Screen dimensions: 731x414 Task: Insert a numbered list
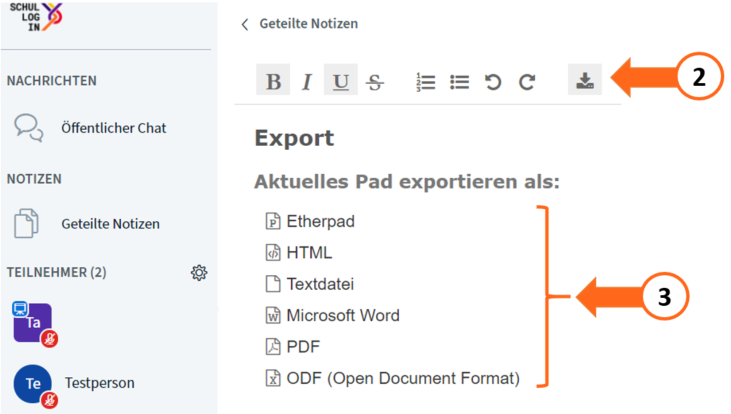(425, 82)
